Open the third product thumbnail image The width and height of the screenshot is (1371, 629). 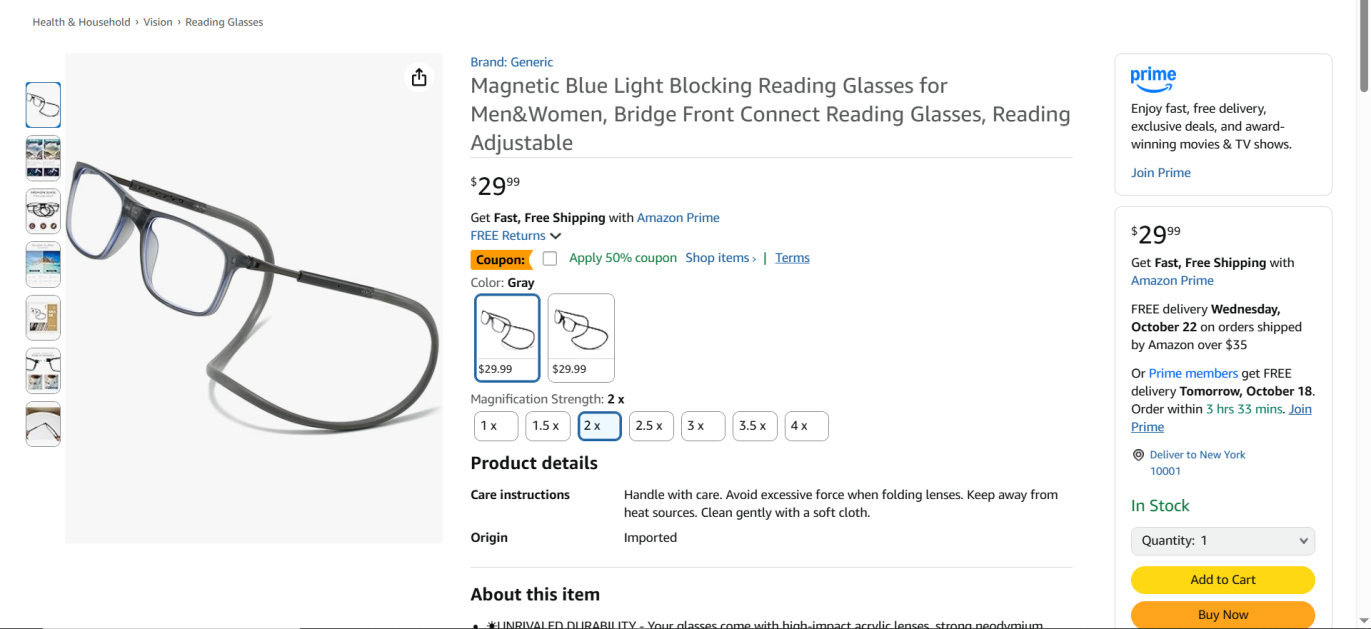coord(43,211)
